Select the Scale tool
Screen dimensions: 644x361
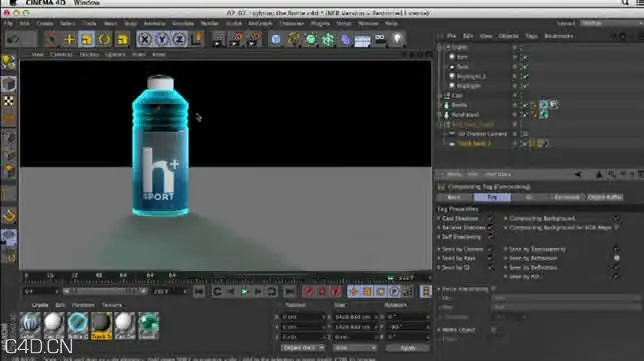click(x=87, y=39)
